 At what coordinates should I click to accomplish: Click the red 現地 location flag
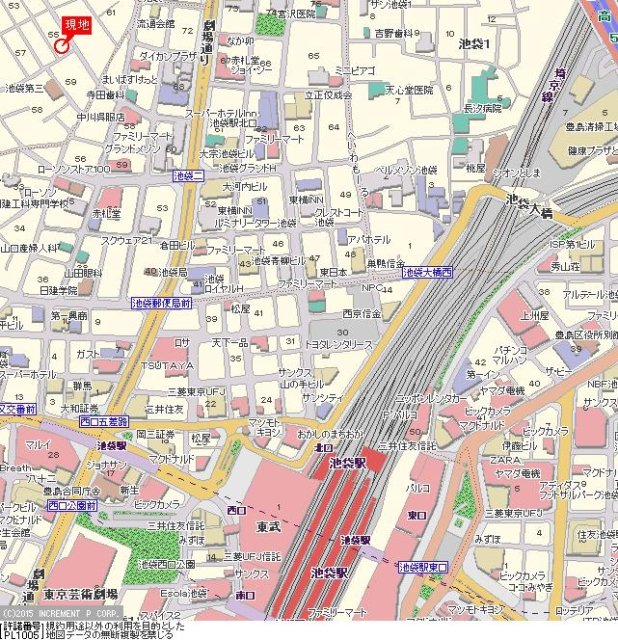[x=76, y=25]
